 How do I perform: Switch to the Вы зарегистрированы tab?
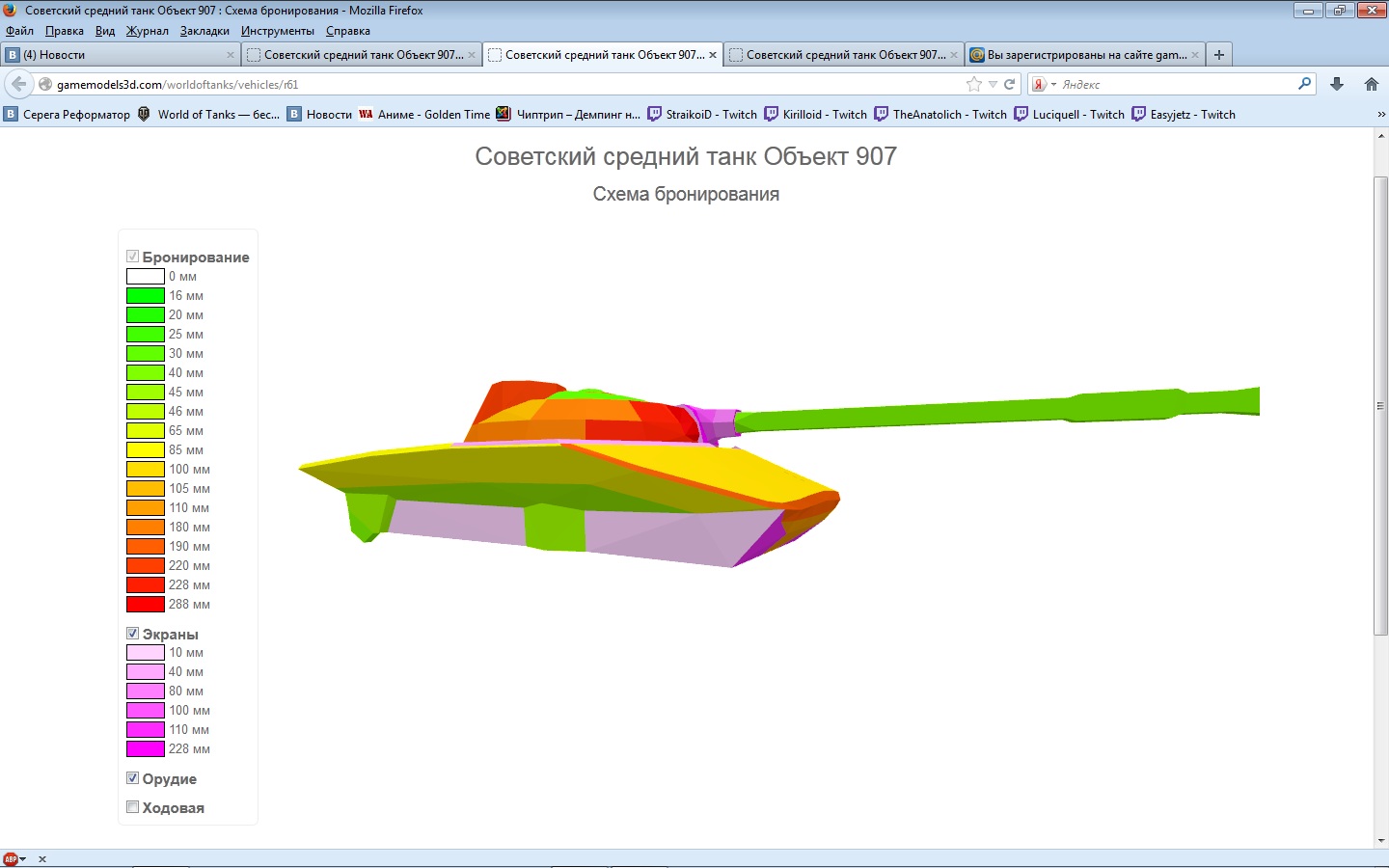[x=1084, y=55]
